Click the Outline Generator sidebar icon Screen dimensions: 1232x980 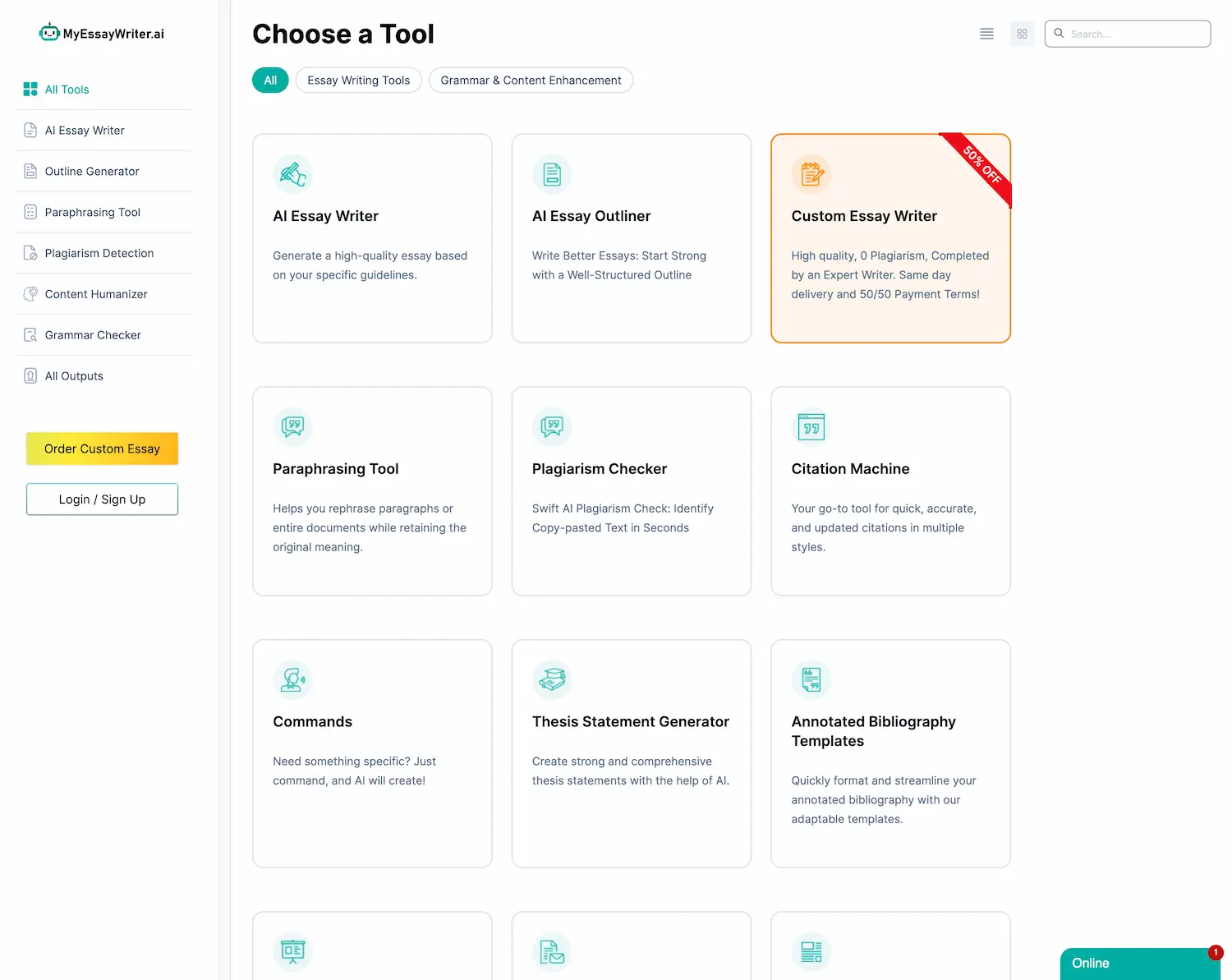click(x=30, y=171)
